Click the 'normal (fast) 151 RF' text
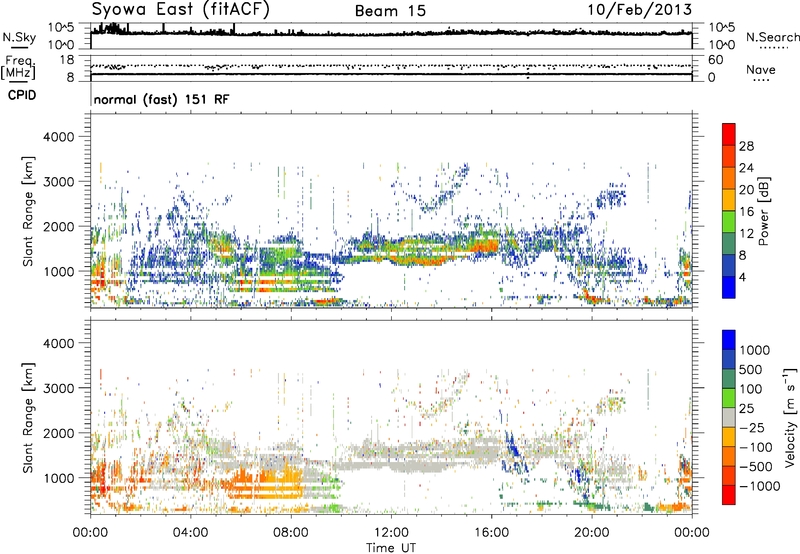800x554 pixels. [161, 99]
